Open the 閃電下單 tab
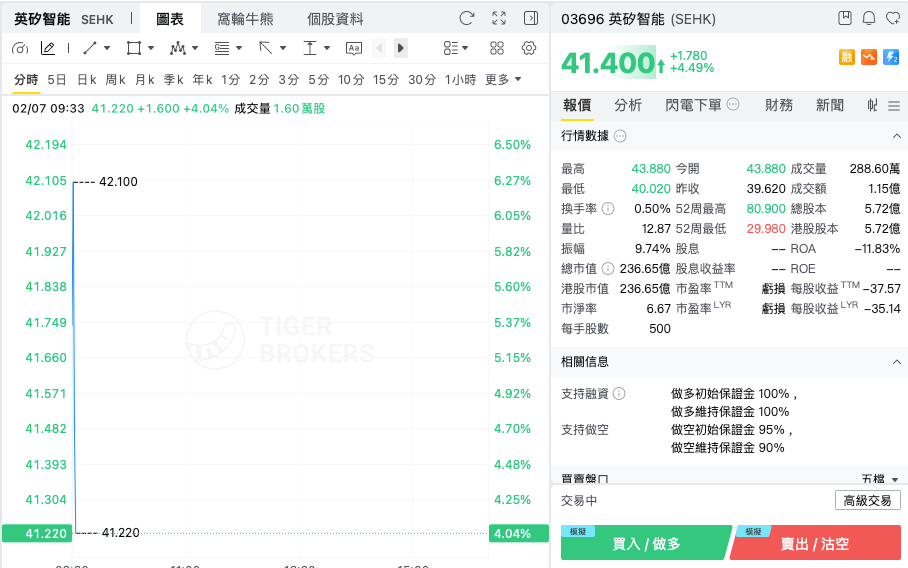908x568 pixels. pyautogui.click(x=693, y=105)
